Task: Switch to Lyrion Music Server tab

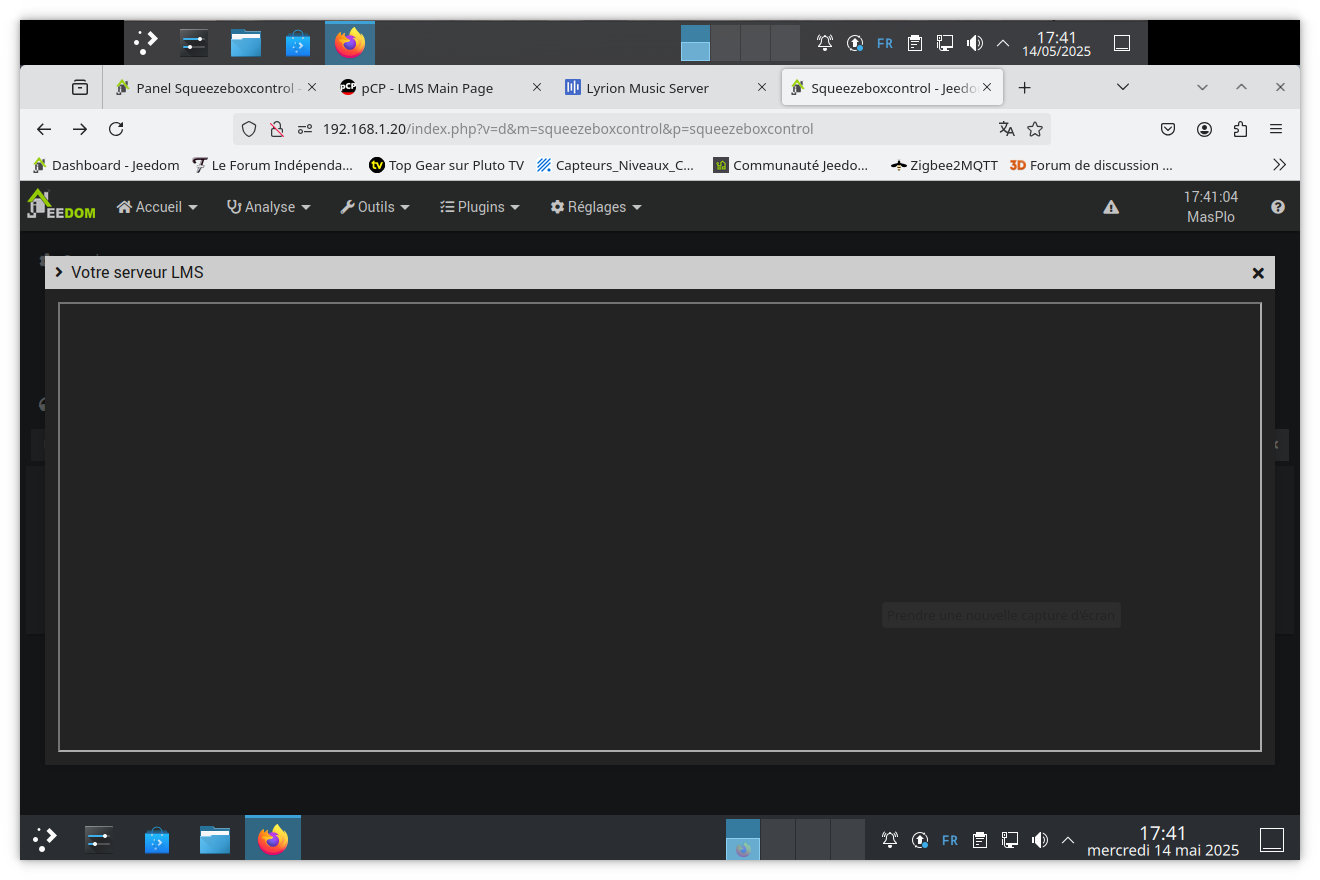Action: [x=666, y=88]
